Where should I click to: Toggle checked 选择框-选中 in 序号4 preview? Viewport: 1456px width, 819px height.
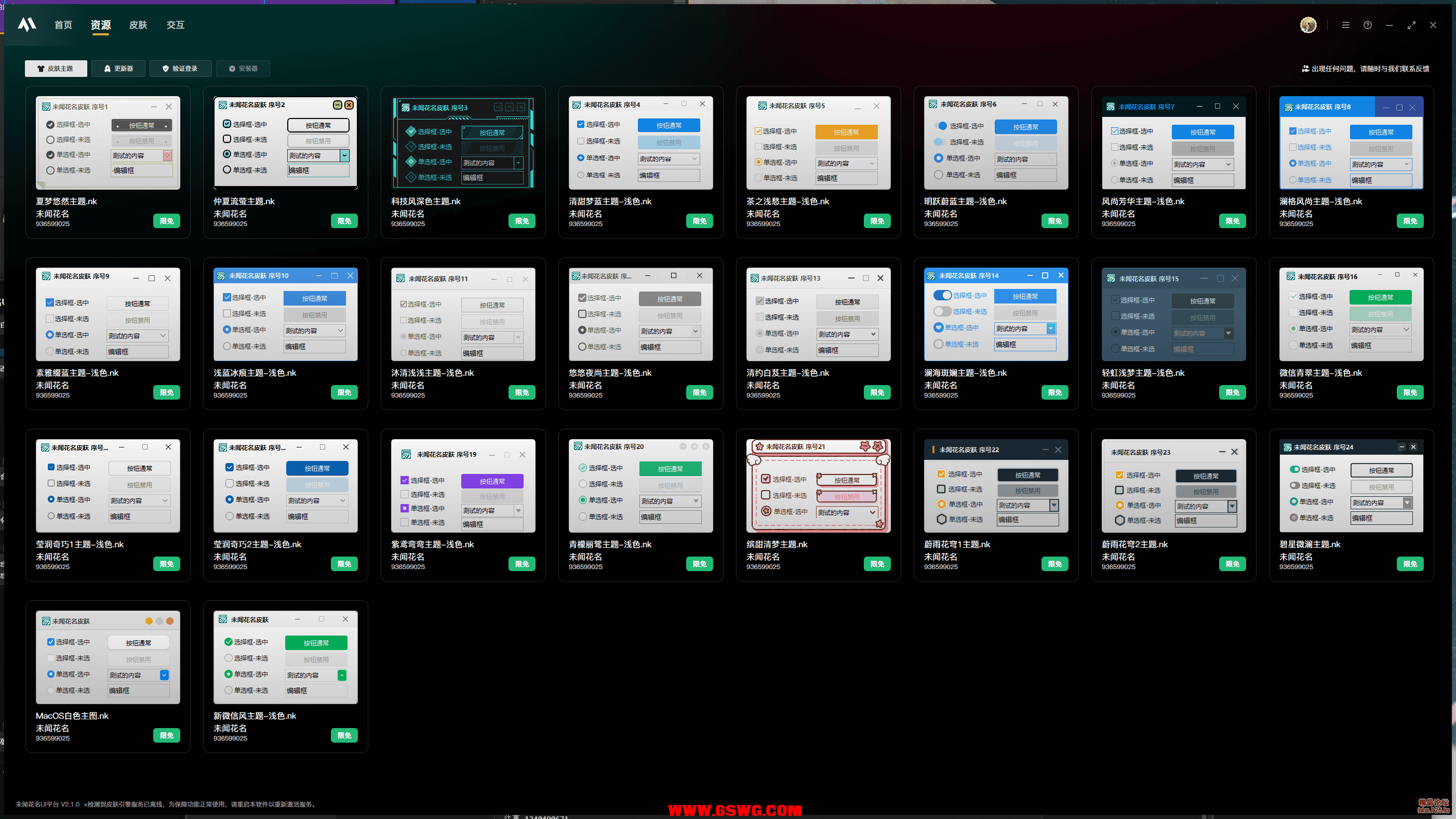581,124
